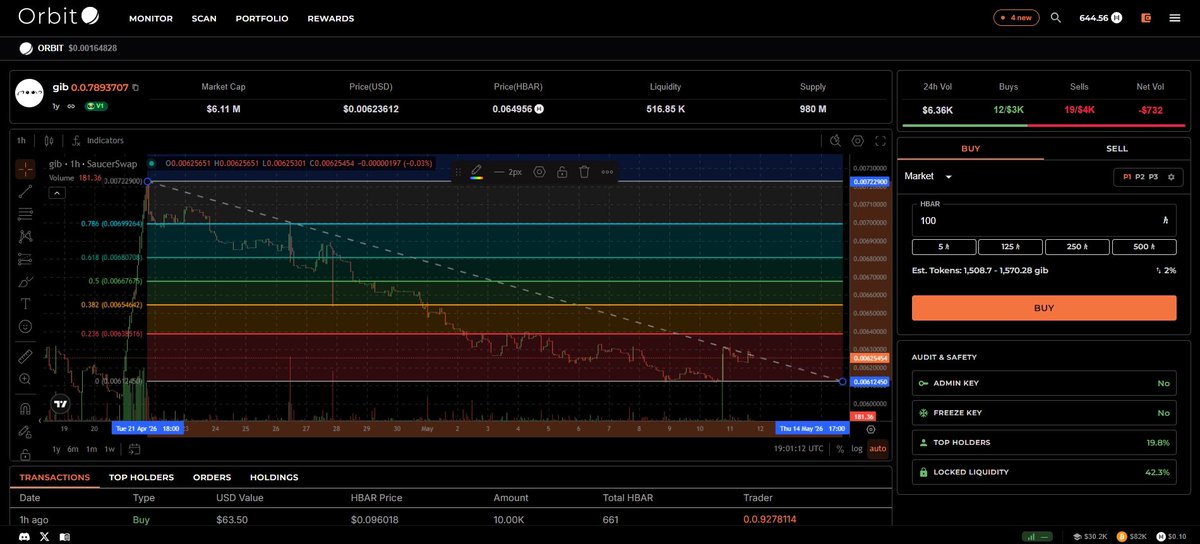Screen dimensions: 1200x544
Task: Toggle auto scale on chart
Action: tap(877, 449)
